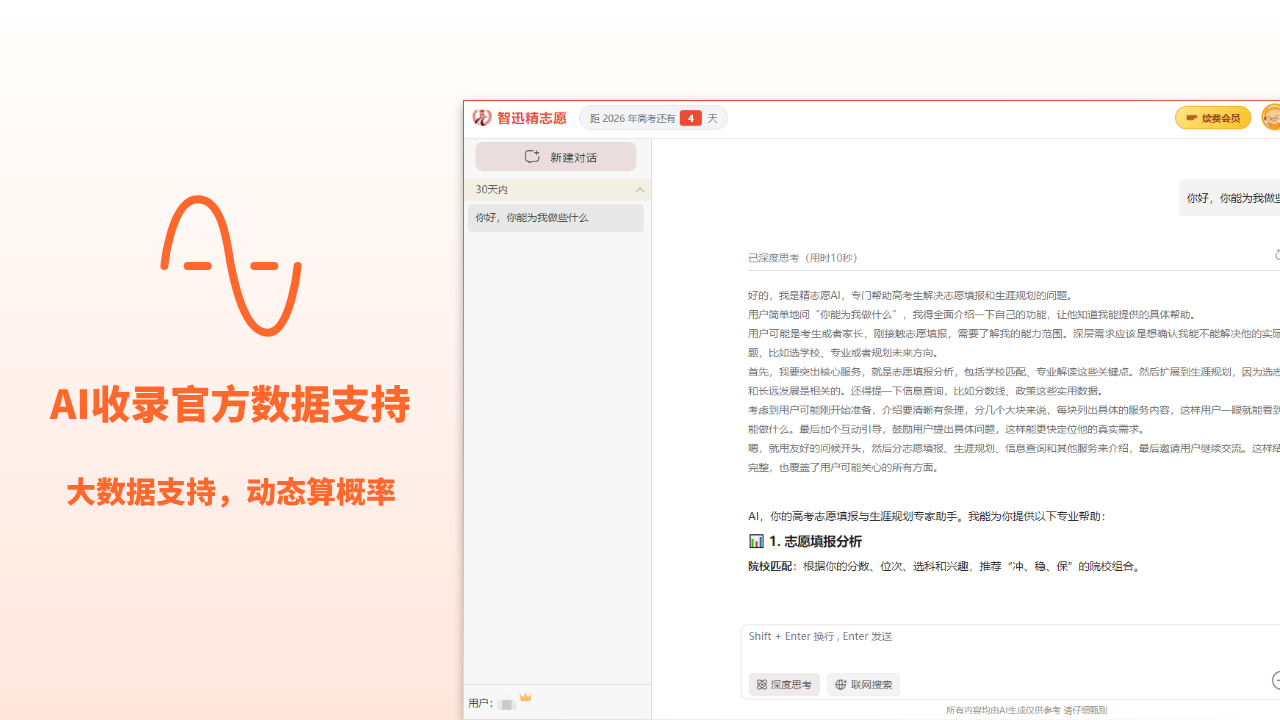Click the regenerate icon beside thinking header

(x=1277, y=256)
